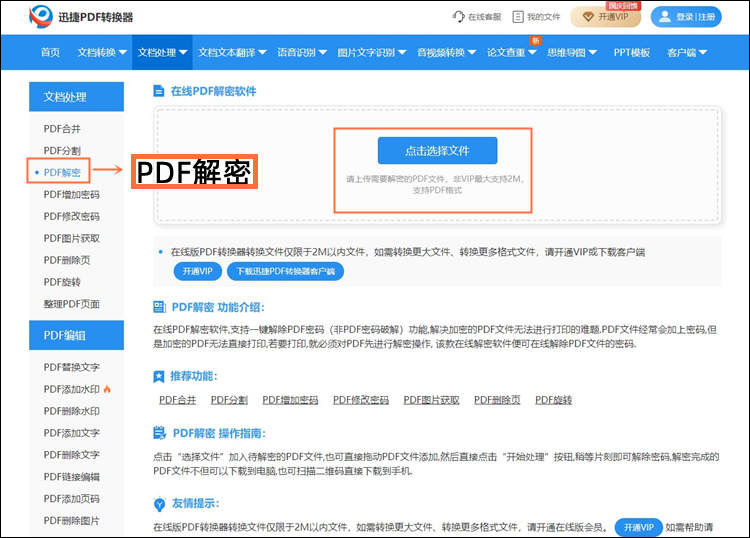This screenshot has height=538, width=750.
Task: Click the document icon beside 在线PDF解密软件
Action: pos(158,91)
